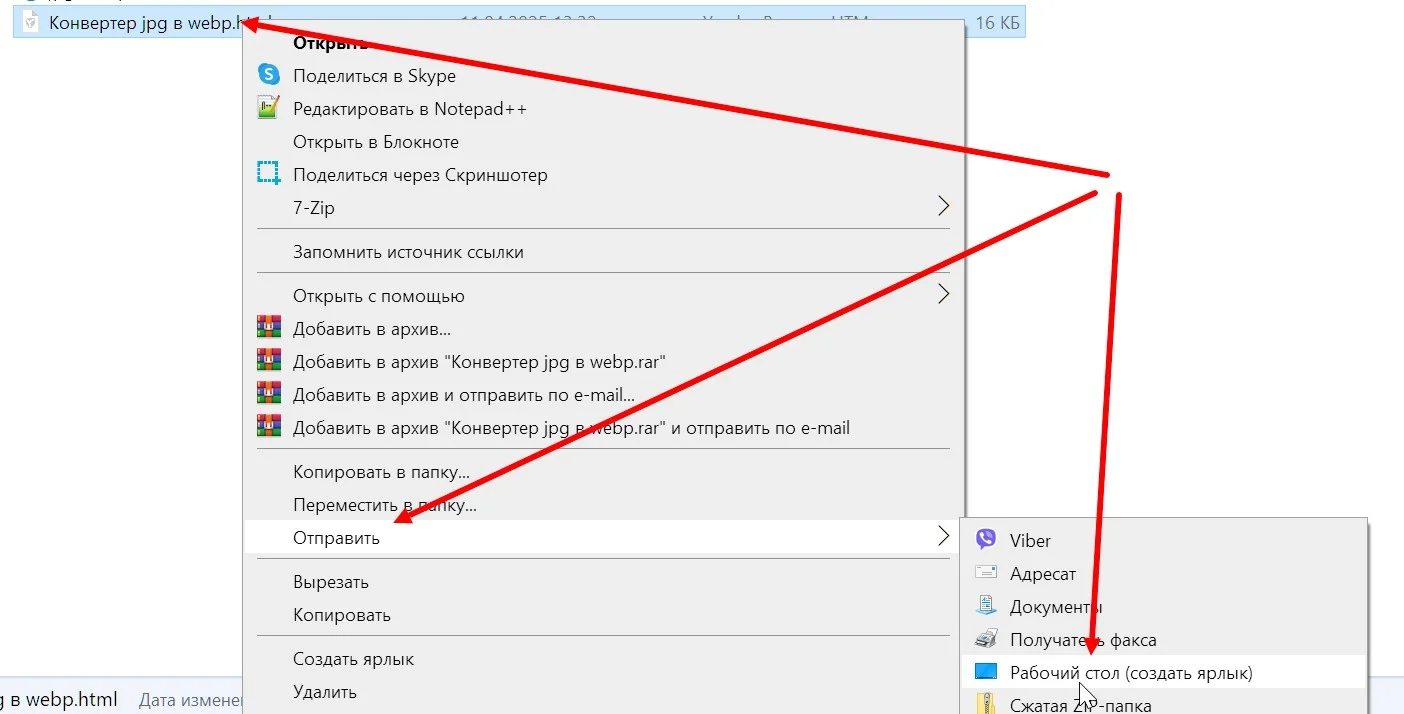Select Запомнить источник ссылки

click(408, 252)
